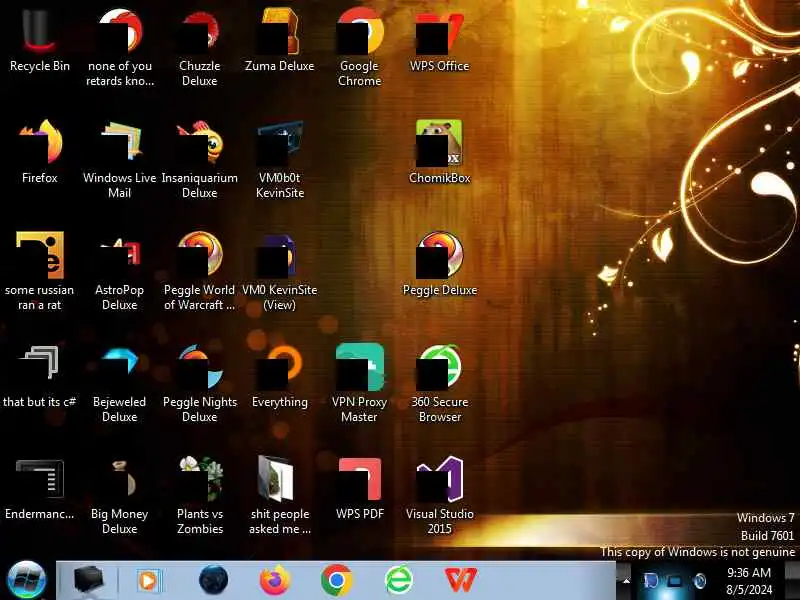Select the "some russian ran a rat" icon
Viewport: 800px width, 600px height.
click(x=39, y=270)
